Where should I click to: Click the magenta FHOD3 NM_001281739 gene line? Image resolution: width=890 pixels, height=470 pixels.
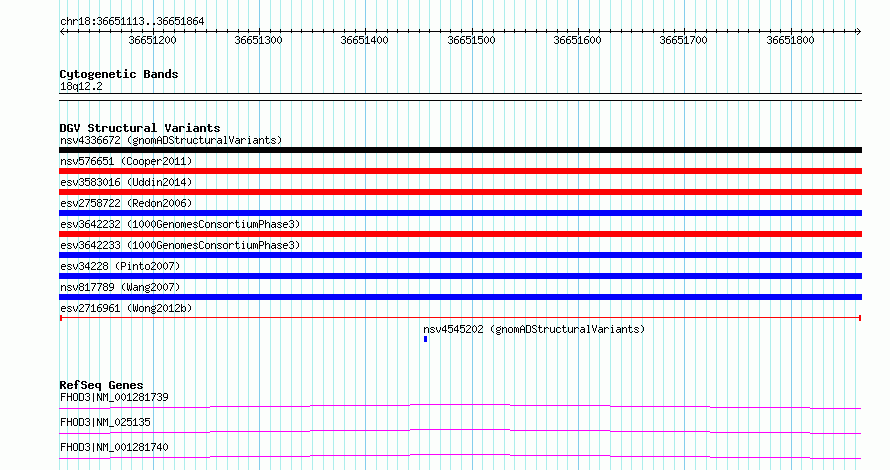[x=460, y=406]
